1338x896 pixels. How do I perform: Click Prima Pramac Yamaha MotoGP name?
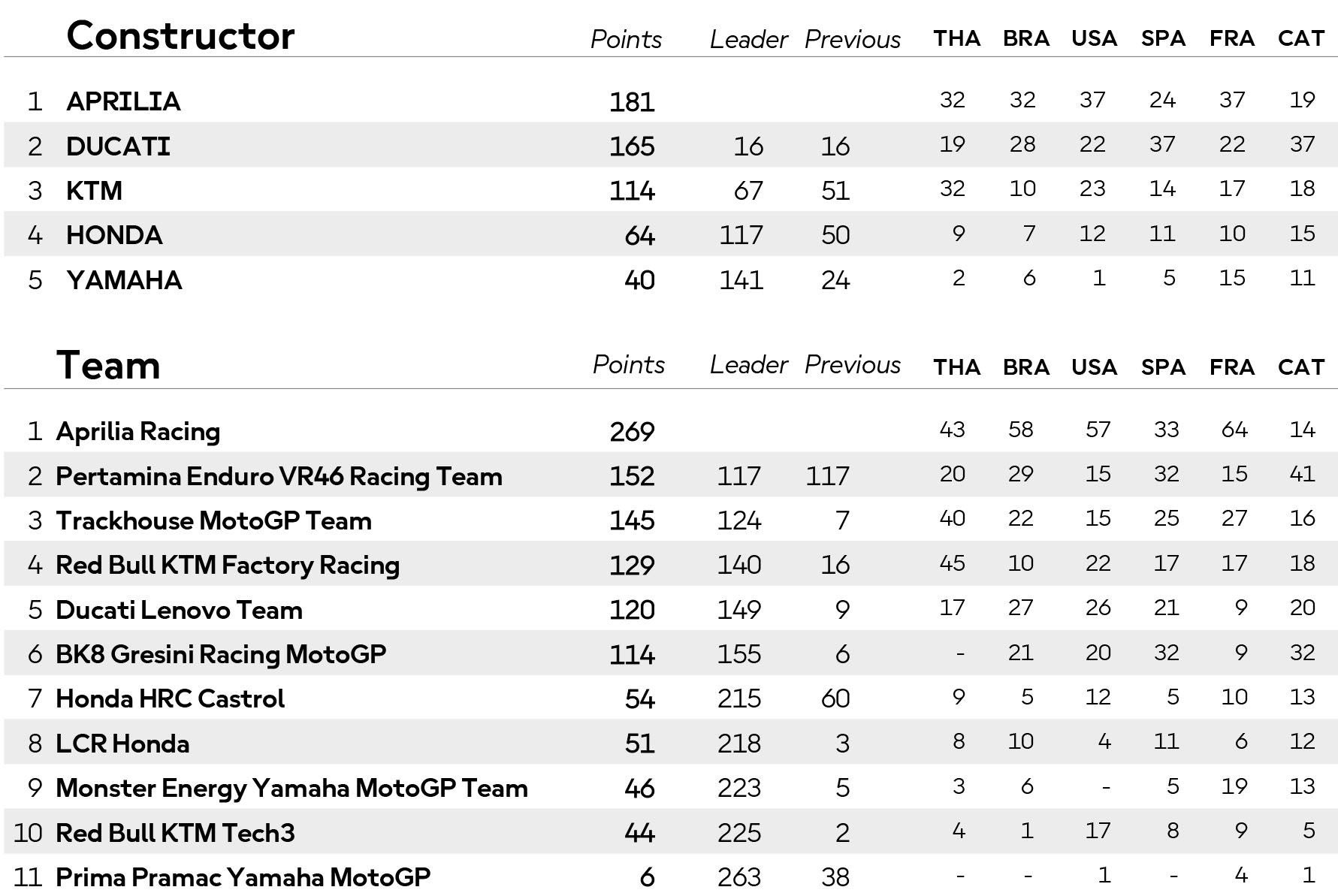243,877
